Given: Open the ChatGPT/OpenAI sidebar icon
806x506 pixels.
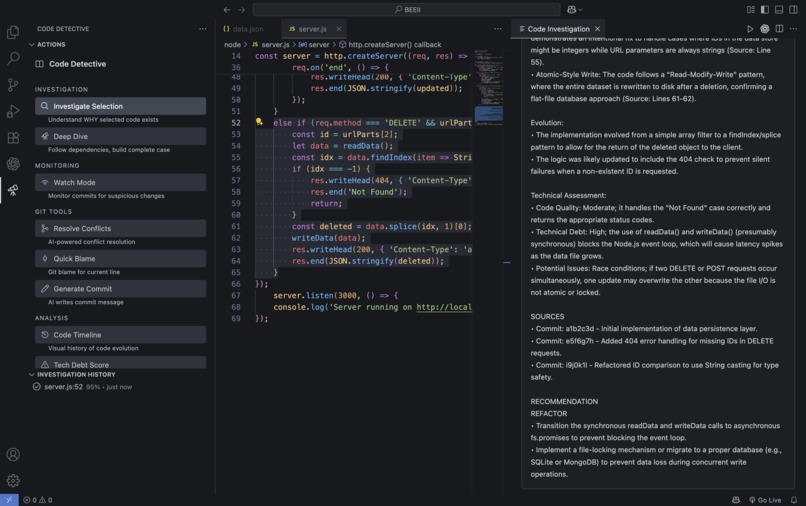Looking at the screenshot, I should pos(13,164).
